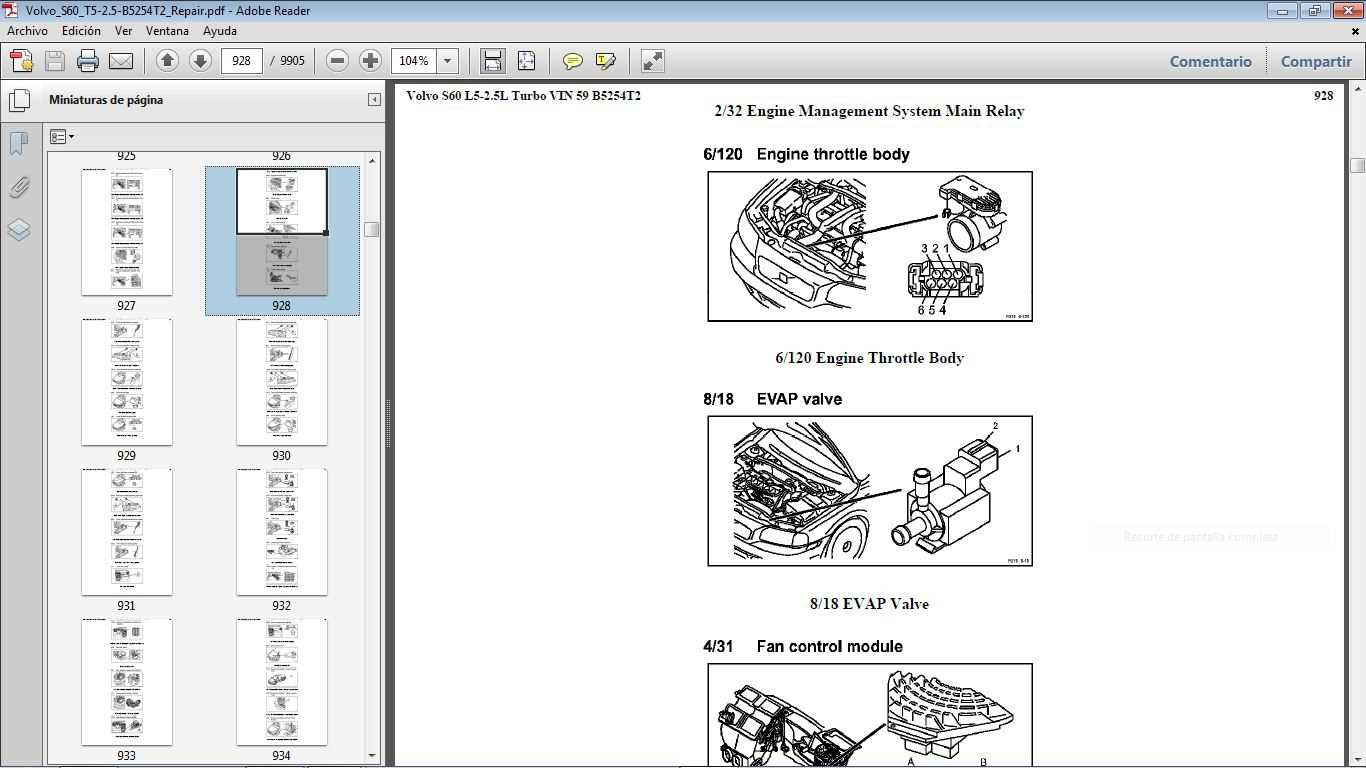Open the zoom level dropdown arrow
The width and height of the screenshot is (1366, 768).
448,61
